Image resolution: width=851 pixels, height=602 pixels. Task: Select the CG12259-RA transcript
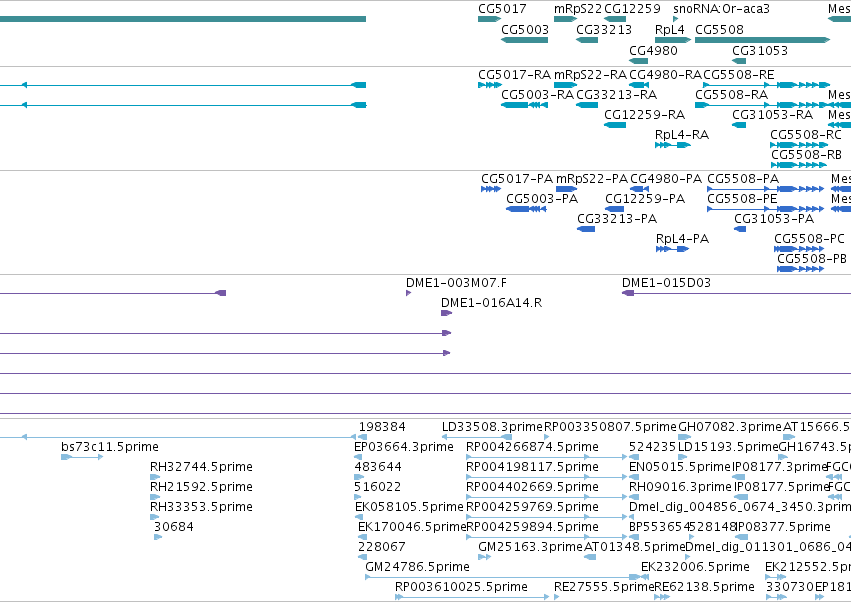[615, 125]
